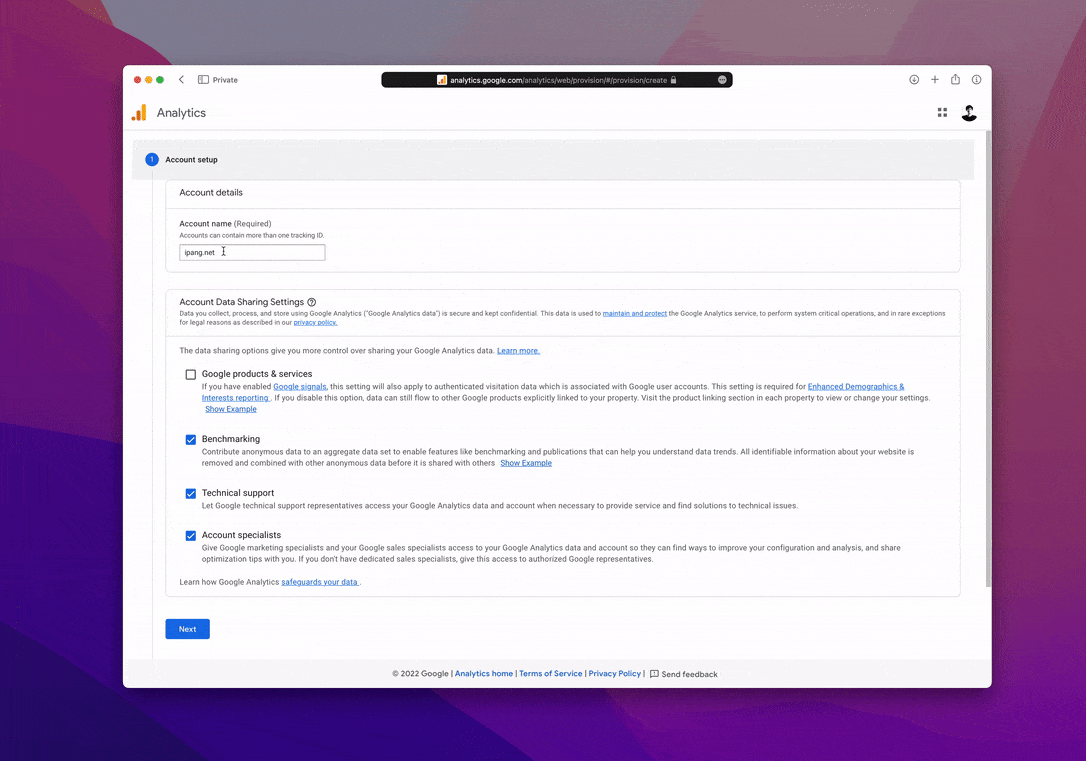Click the Safari back arrow

coord(181,80)
